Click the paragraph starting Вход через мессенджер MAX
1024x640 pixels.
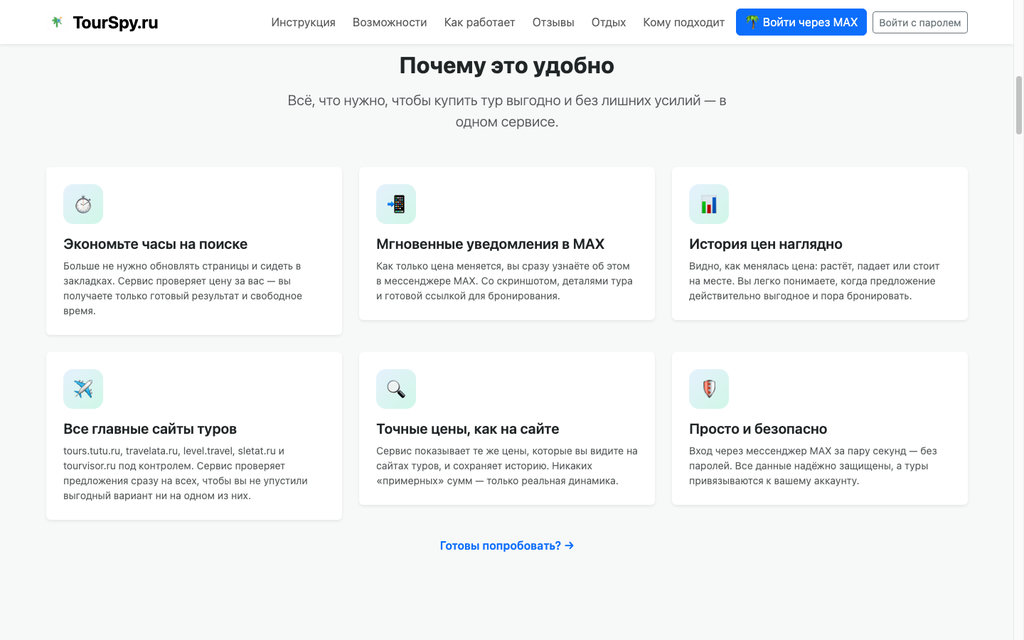tap(813, 466)
